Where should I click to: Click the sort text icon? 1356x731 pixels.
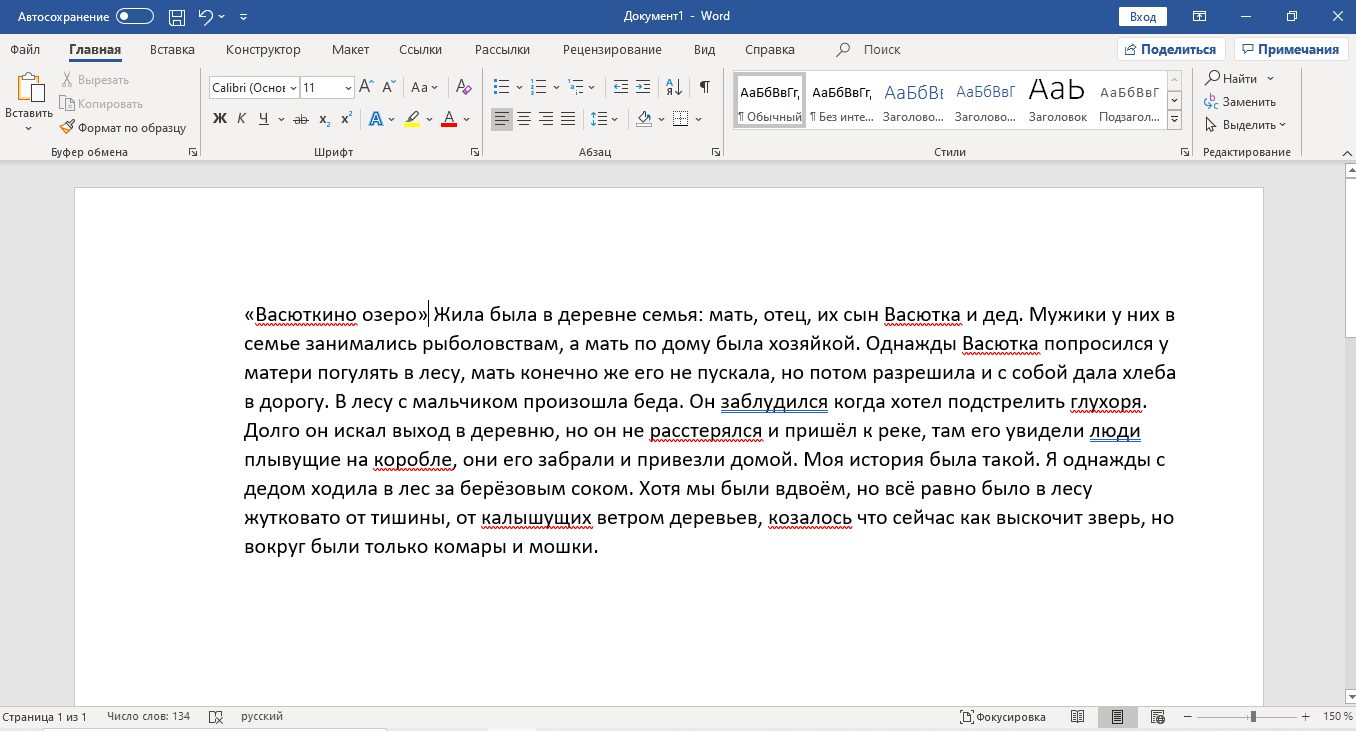(673, 87)
